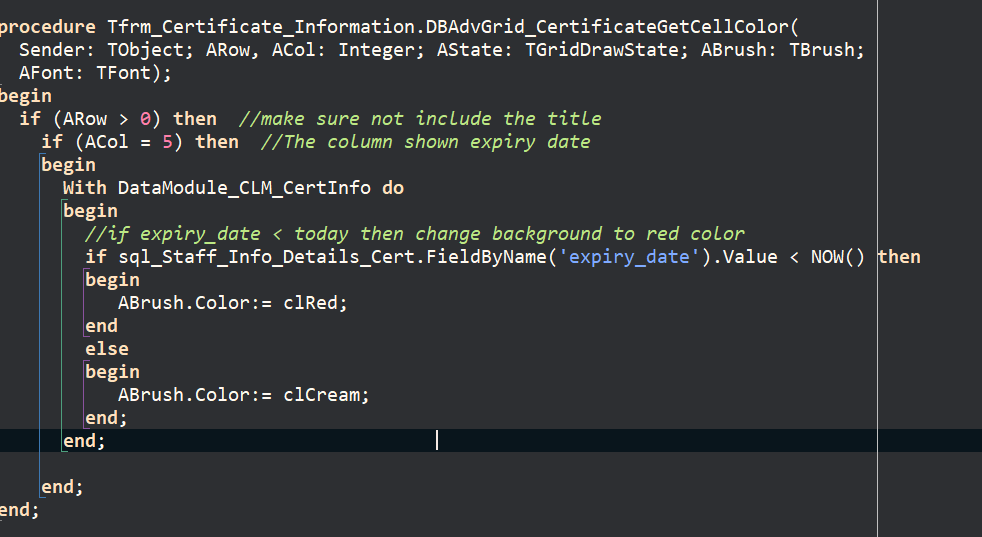The height and width of the screenshot is (537, 982).
Task: Click 'Sender: TObject' parameter
Action: click(101, 50)
